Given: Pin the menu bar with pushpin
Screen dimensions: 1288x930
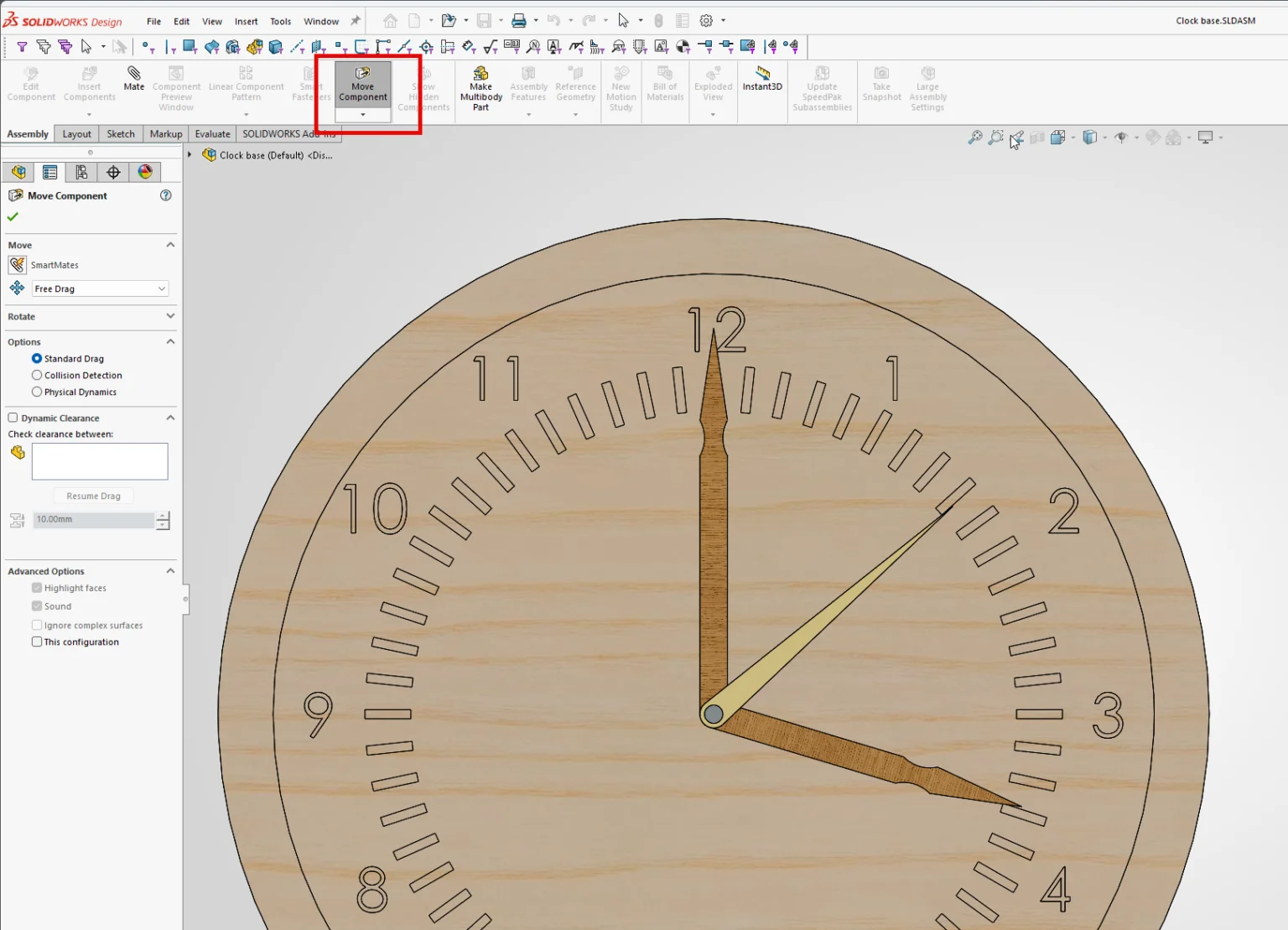Looking at the screenshot, I should click(x=356, y=21).
